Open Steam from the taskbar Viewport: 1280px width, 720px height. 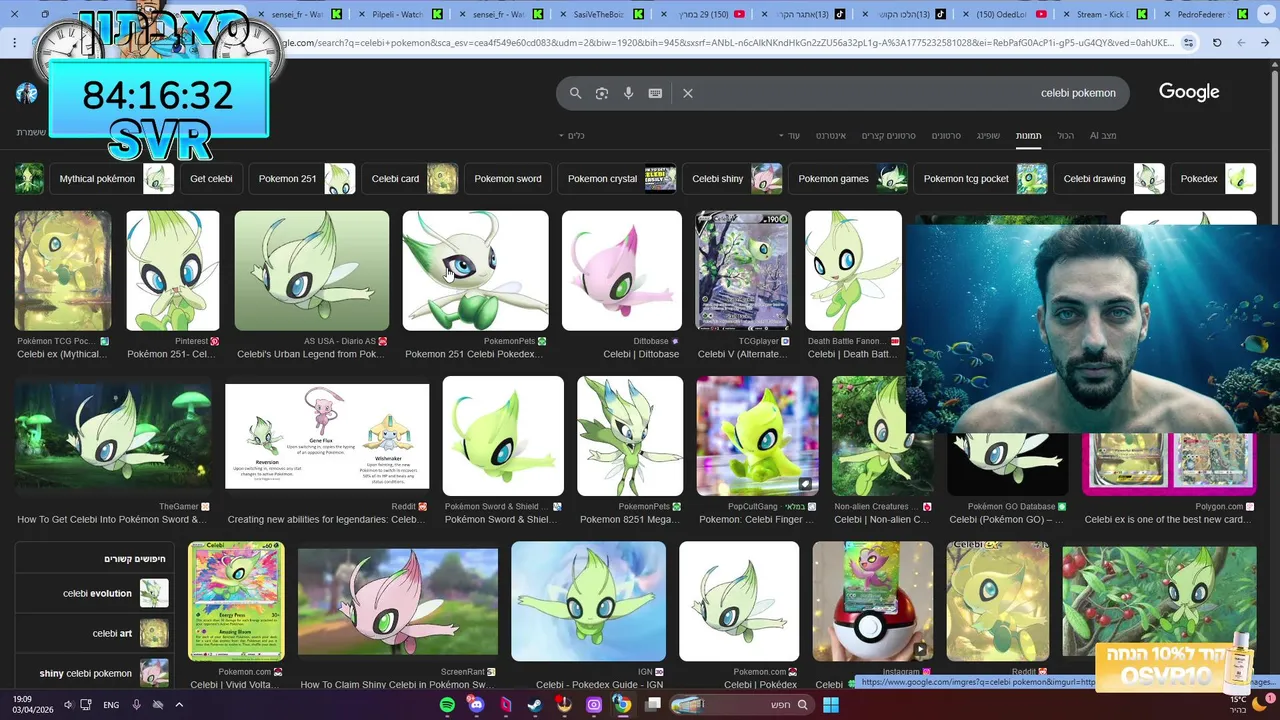click(x=535, y=705)
